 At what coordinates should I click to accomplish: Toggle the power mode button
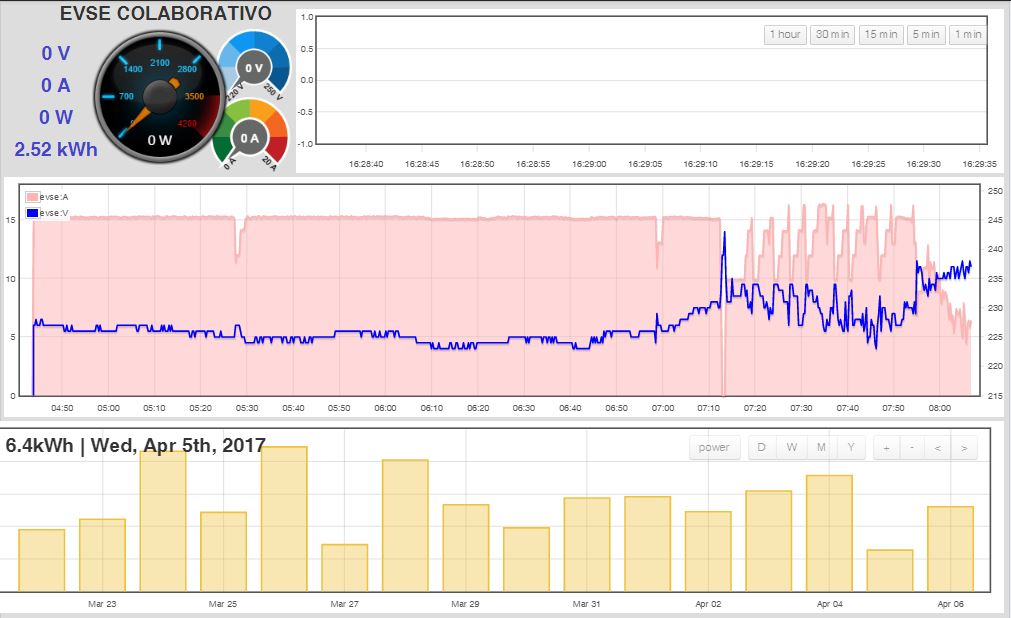(x=714, y=447)
